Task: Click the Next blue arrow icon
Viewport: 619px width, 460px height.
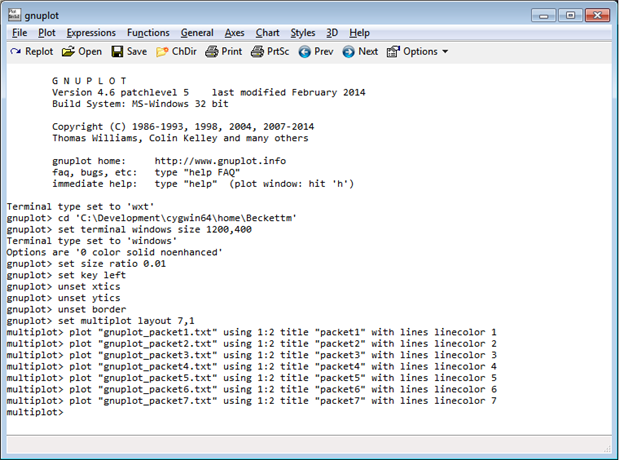Action: coord(348,52)
